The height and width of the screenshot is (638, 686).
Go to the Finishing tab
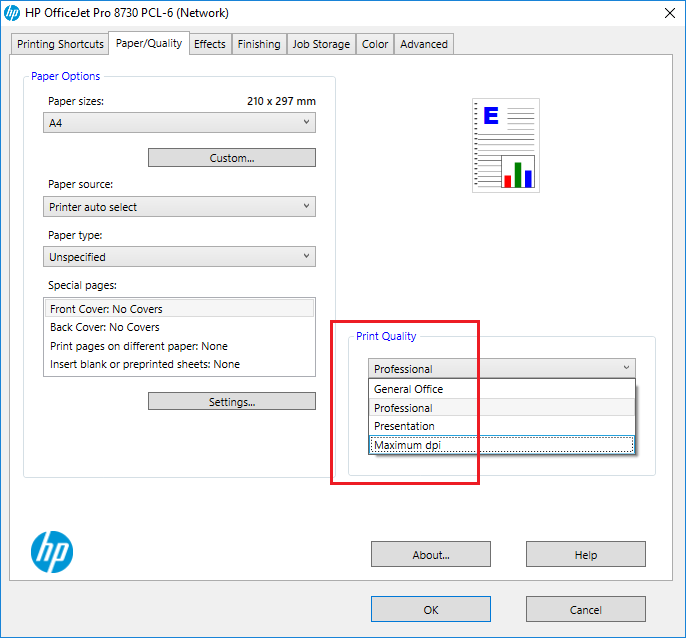259,44
